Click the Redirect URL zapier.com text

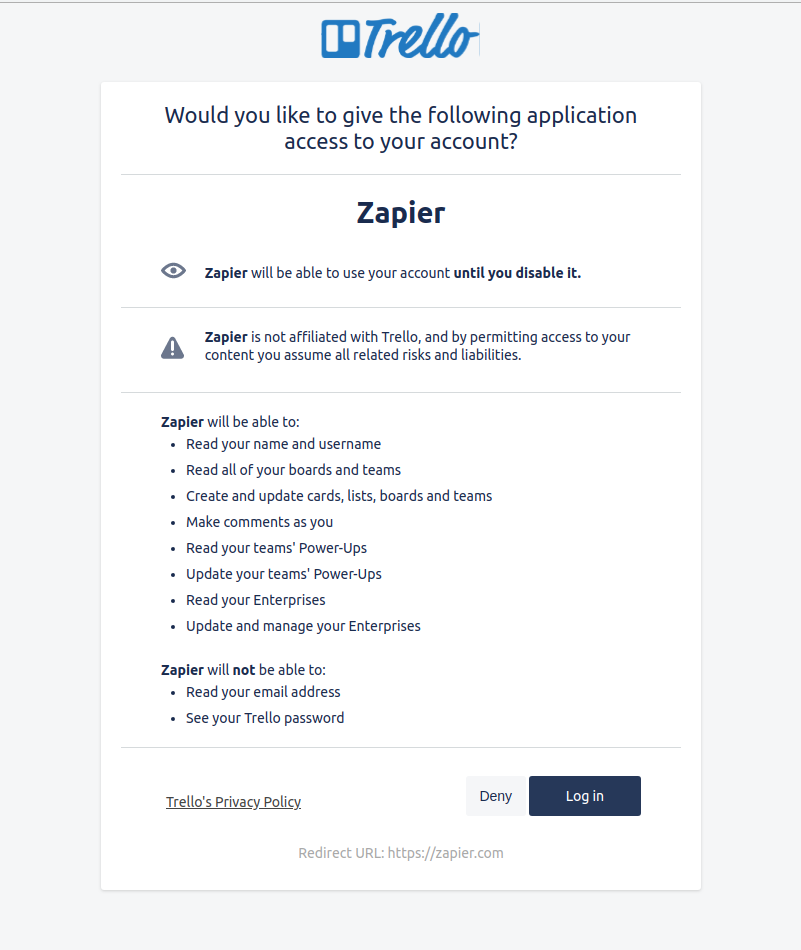pyautogui.click(x=400, y=853)
